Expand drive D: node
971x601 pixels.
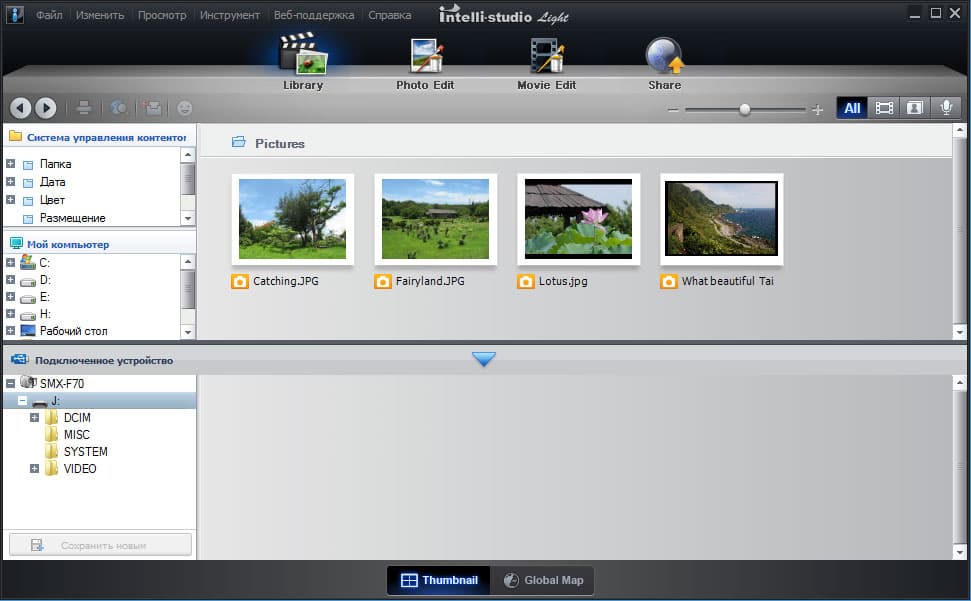pyautogui.click(x=11, y=280)
